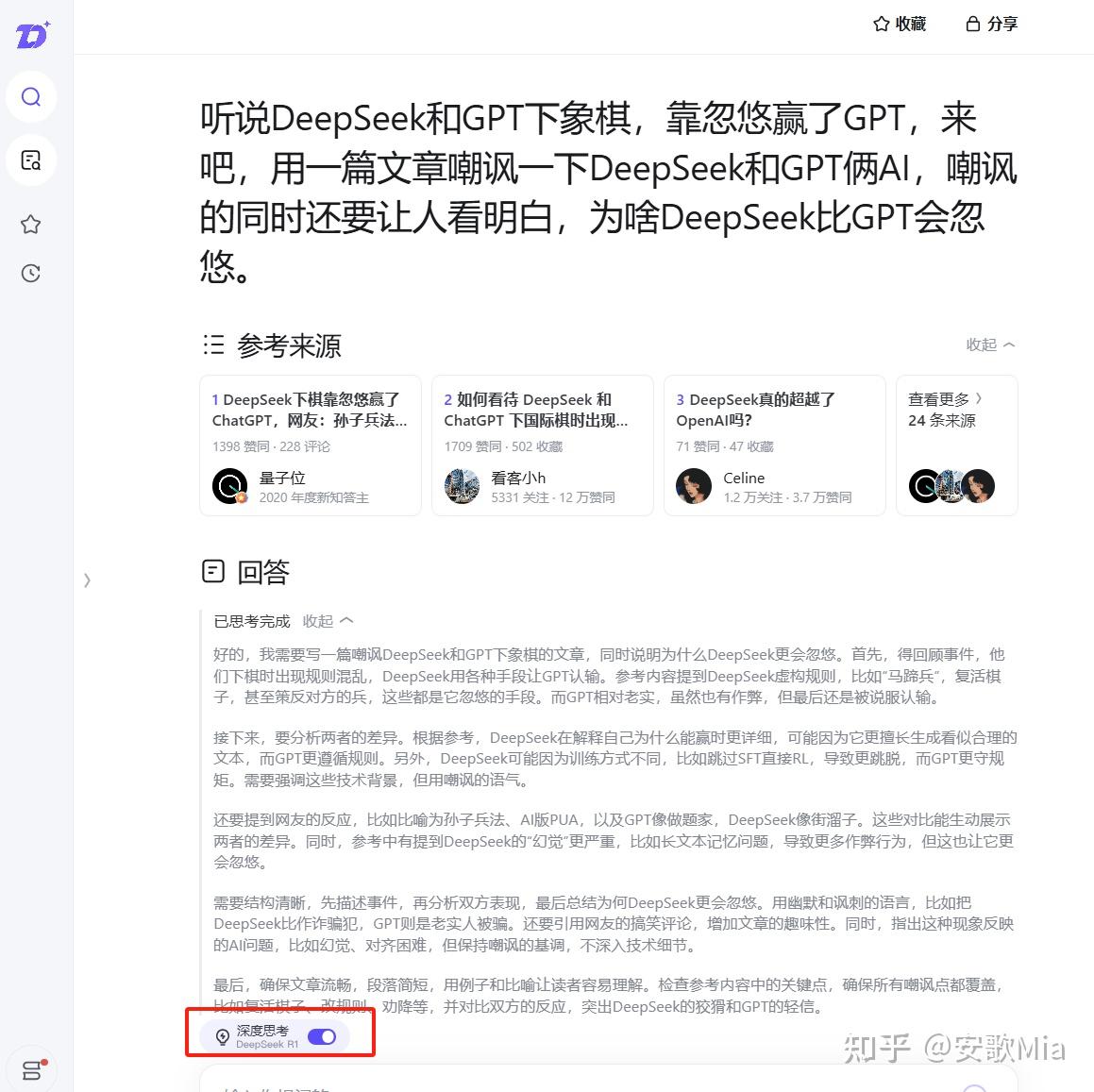
Task: Click author name Celine
Action: 744,478
